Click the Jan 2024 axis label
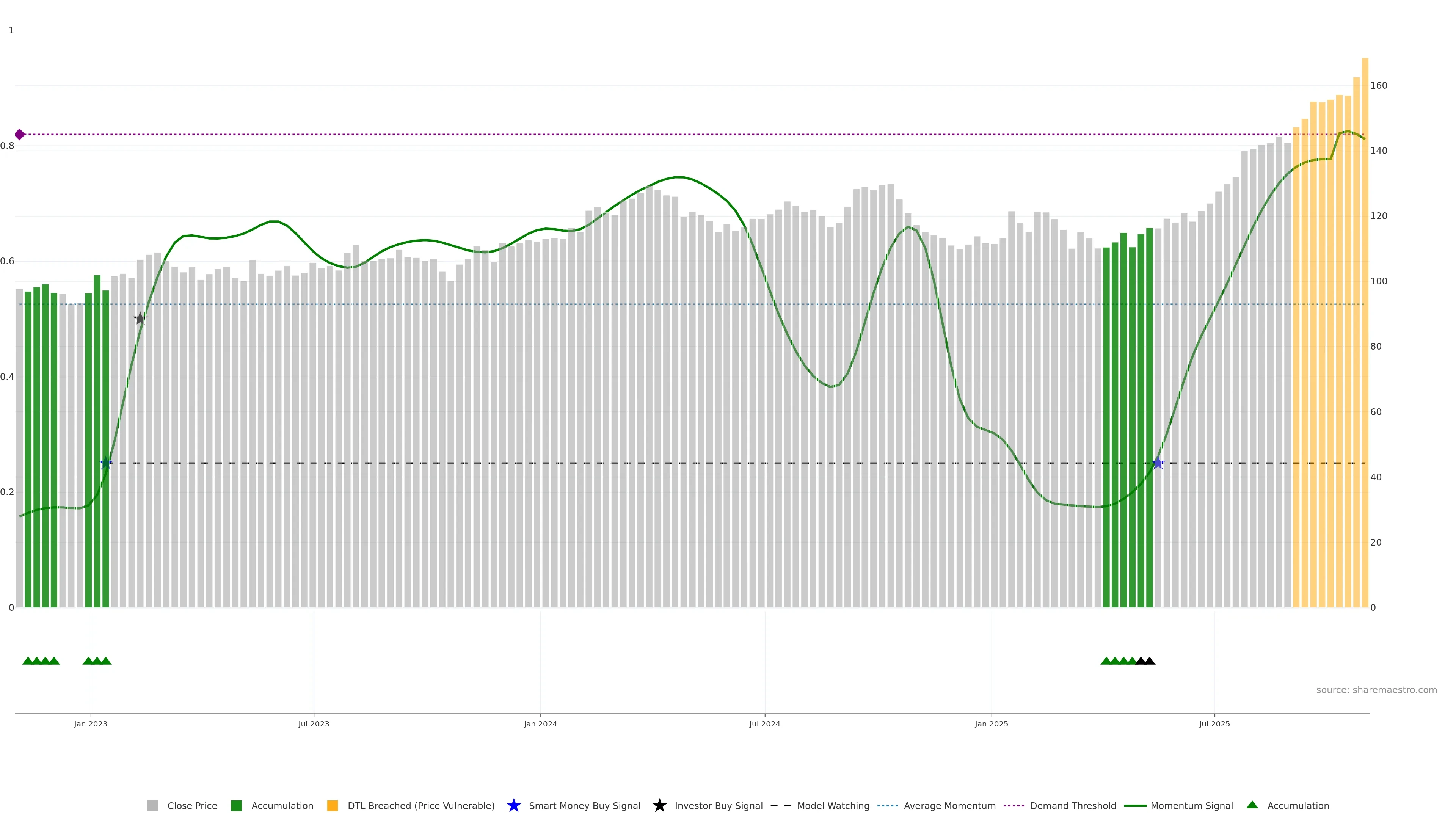 pyautogui.click(x=540, y=723)
